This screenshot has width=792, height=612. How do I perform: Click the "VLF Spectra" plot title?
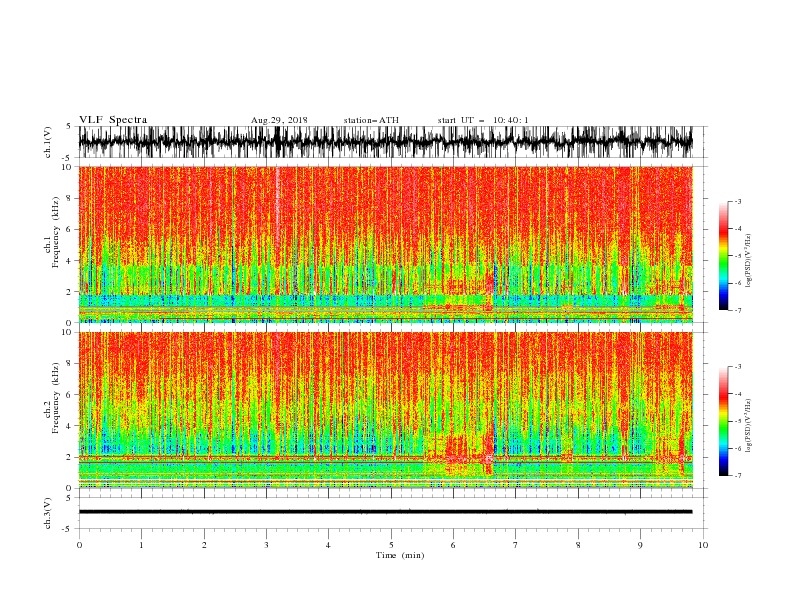(113, 120)
